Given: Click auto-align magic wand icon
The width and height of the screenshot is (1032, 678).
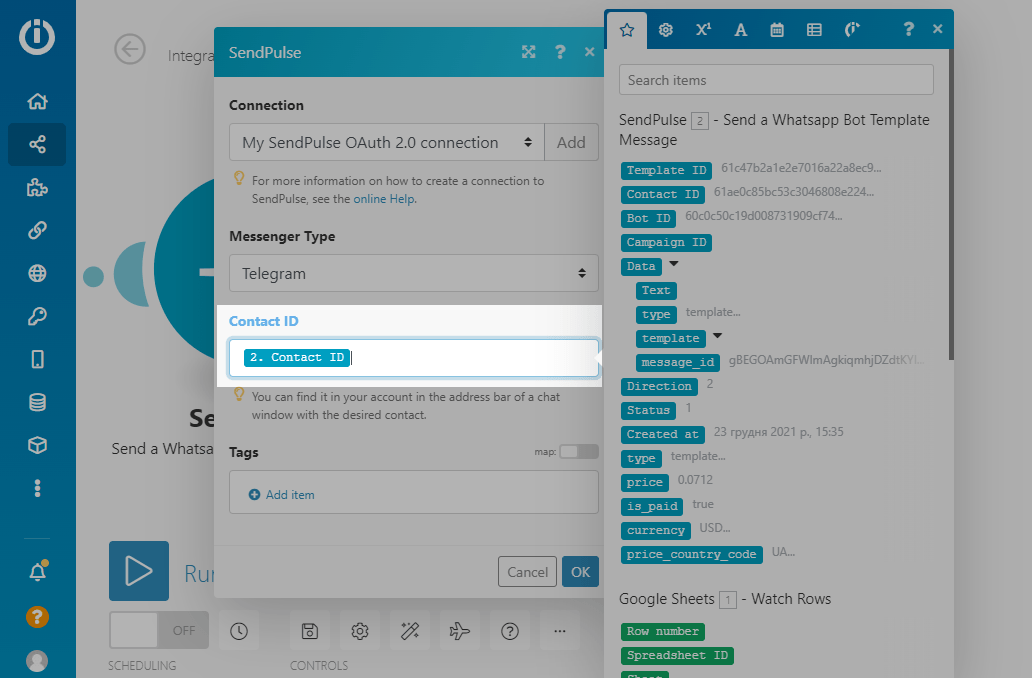Looking at the screenshot, I should click(x=410, y=631).
